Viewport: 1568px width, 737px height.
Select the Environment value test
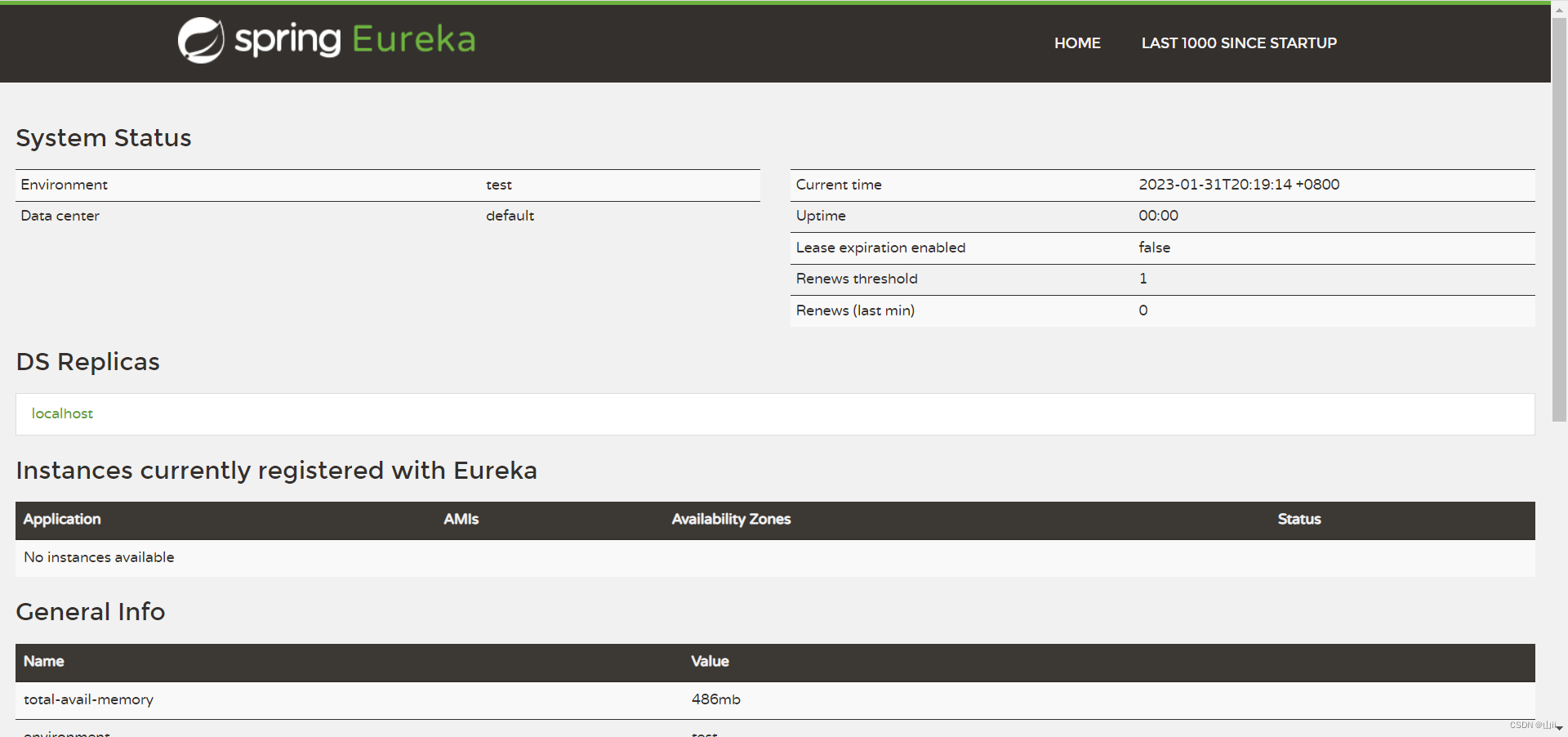pos(499,185)
